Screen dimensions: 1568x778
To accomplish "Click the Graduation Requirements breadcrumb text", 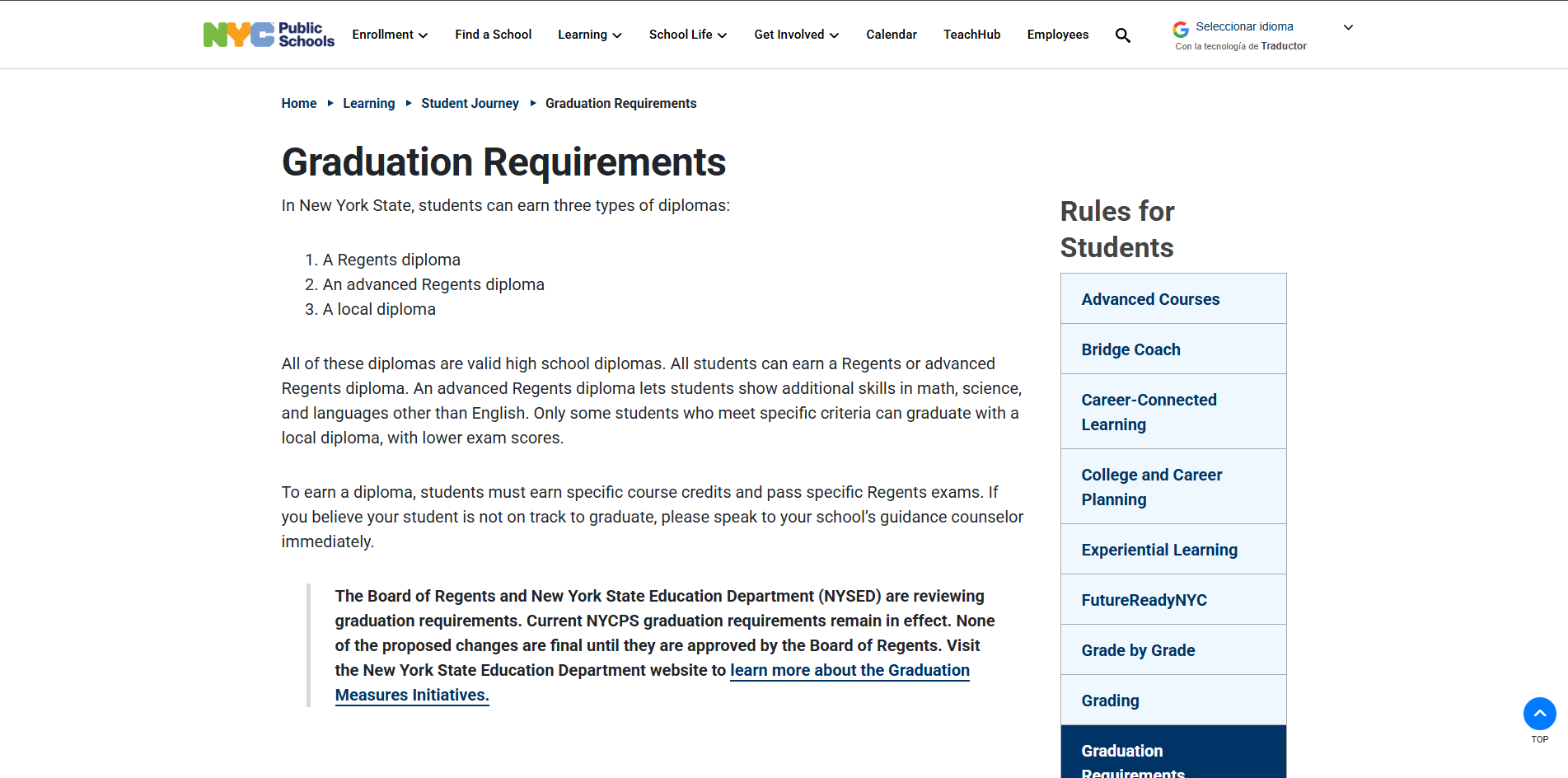I will (620, 103).
